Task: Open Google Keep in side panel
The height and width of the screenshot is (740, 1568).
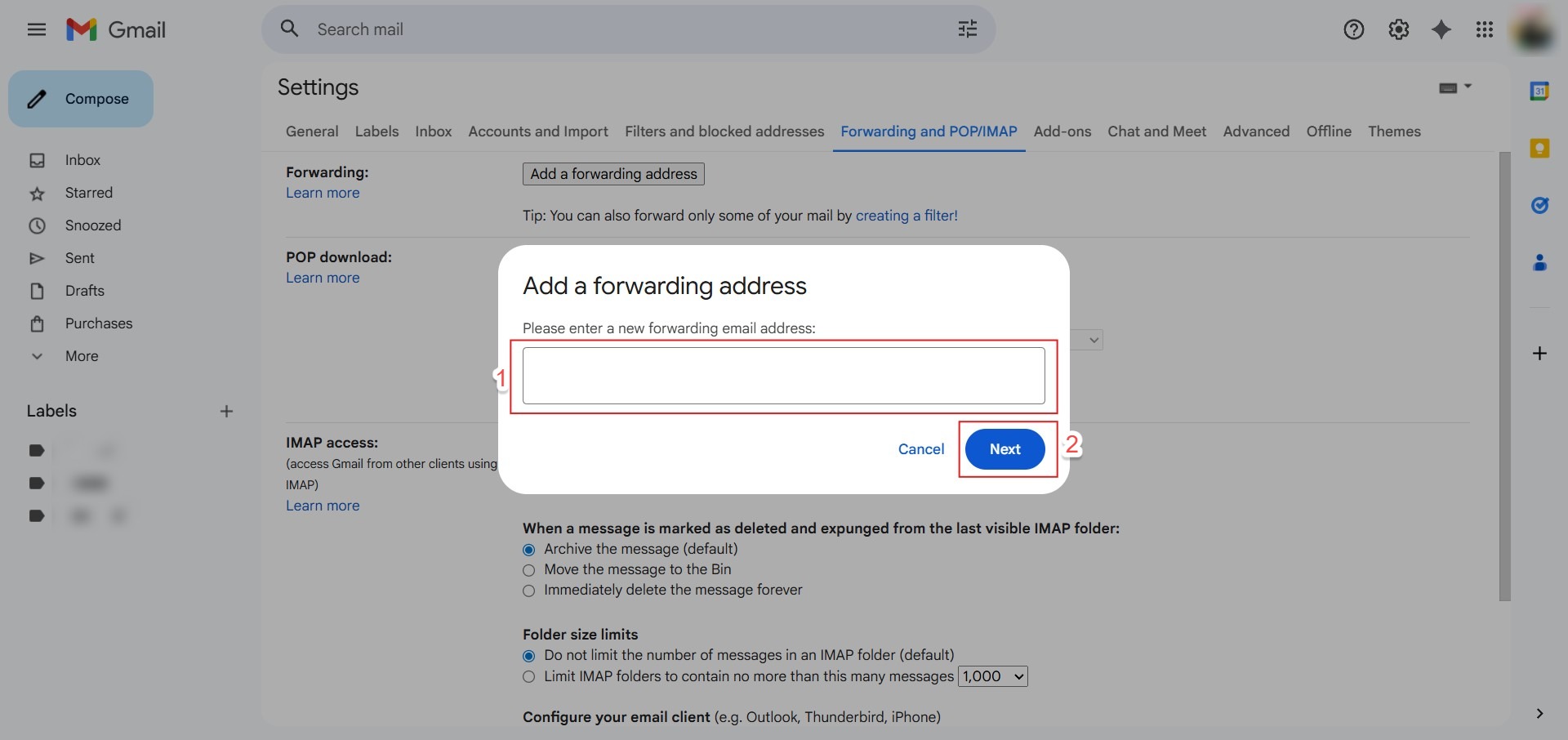Action: pos(1539,149)
